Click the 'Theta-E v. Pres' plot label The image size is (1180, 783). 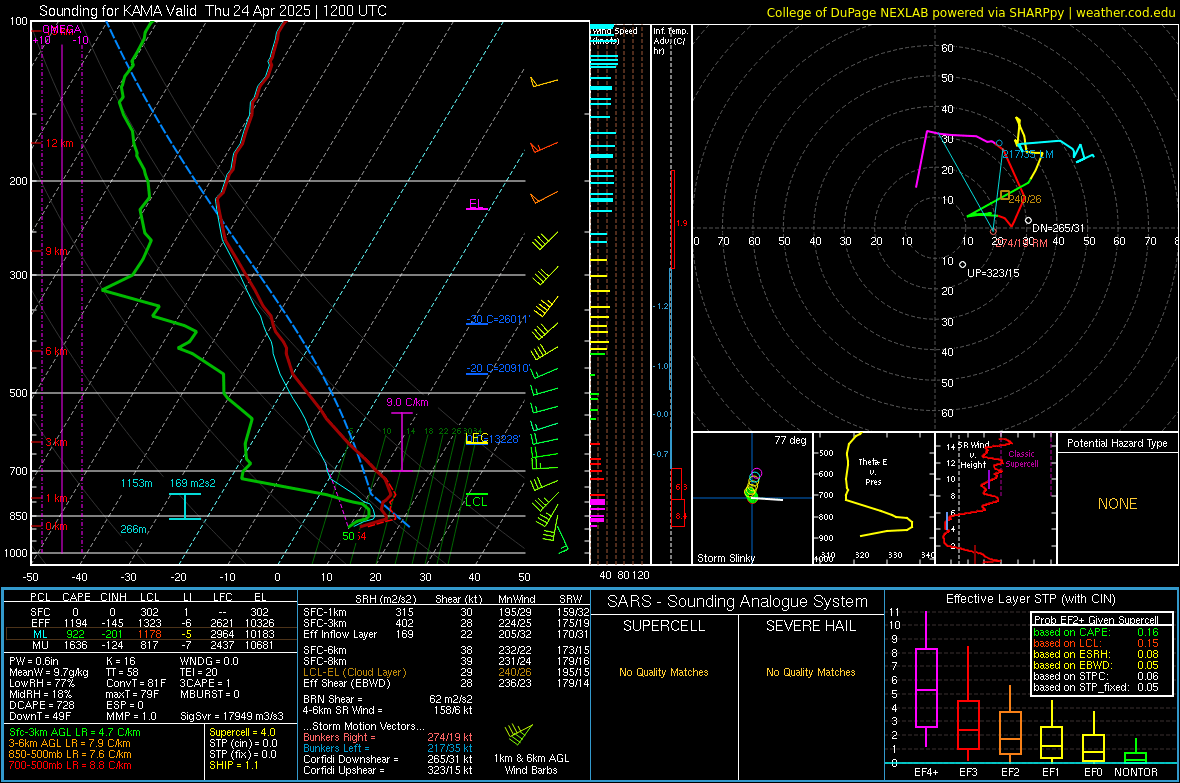(872, 471)
